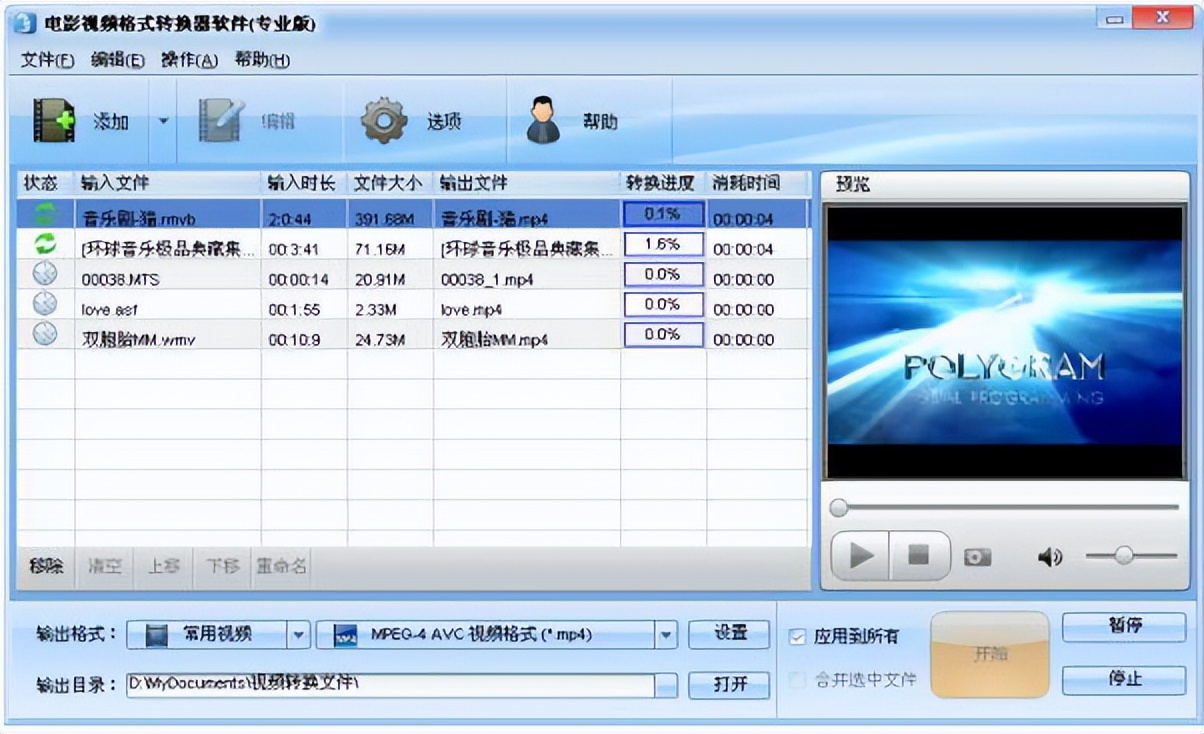Image resolution: width=1204 pixels, height=734 pixels.
Task: Click the Add video film icon
Action: [x=54, y=121]
